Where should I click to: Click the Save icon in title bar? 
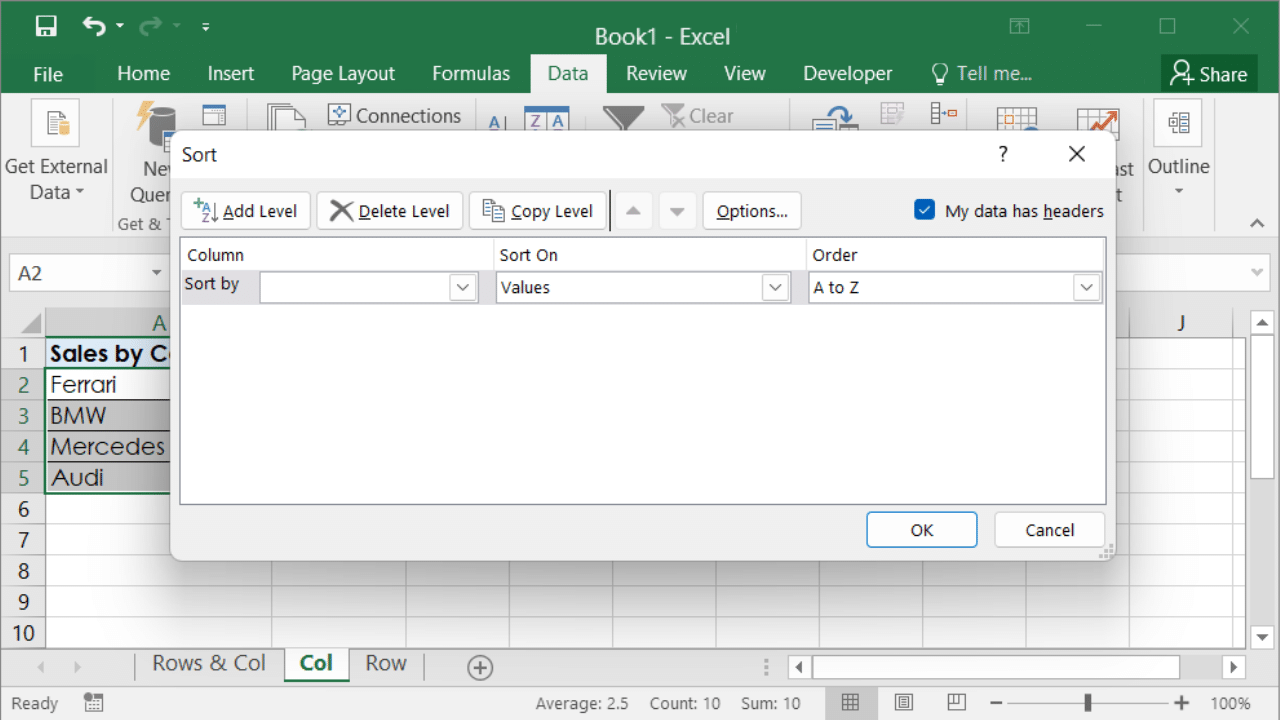coord(46,27)
